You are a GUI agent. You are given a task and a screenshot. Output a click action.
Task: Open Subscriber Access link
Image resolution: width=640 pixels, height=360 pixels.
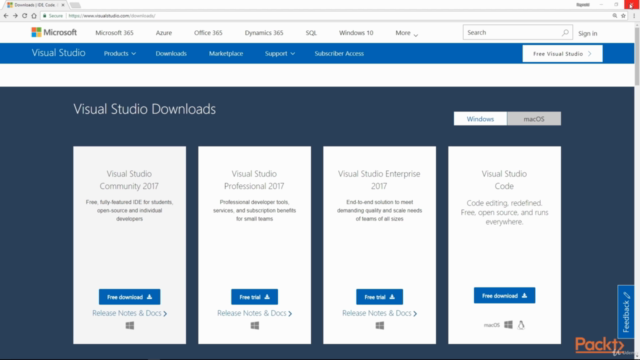339,53
